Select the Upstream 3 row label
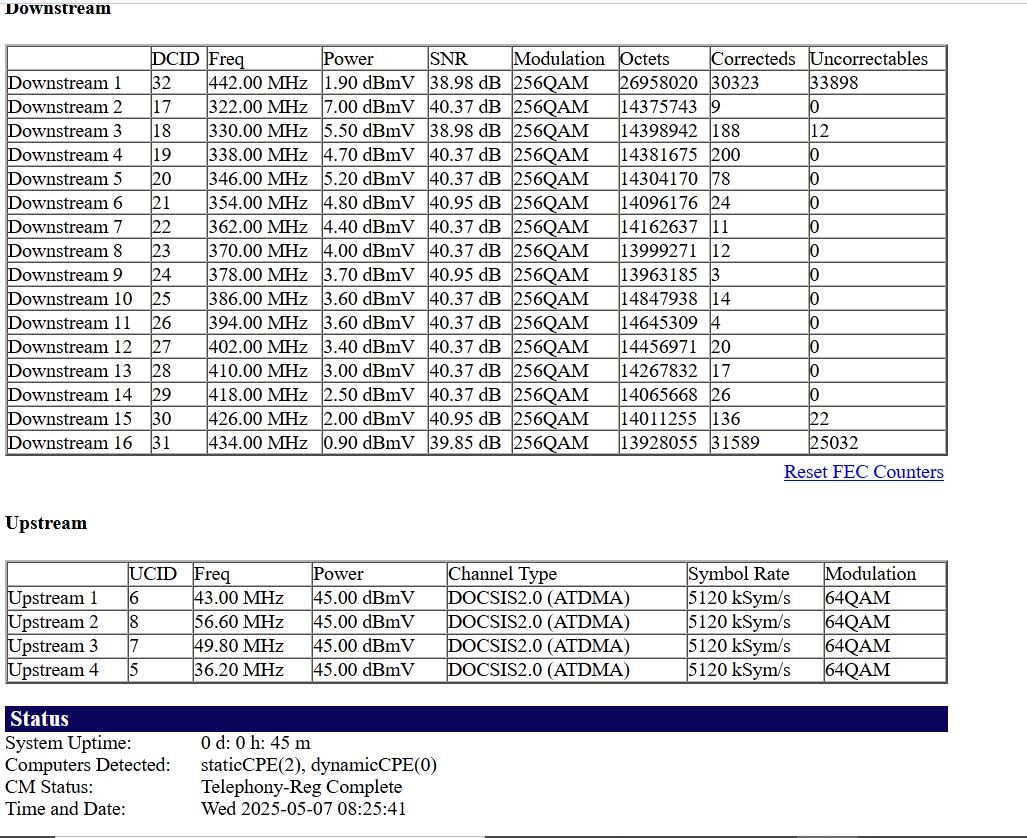 [x=52, y=646]
